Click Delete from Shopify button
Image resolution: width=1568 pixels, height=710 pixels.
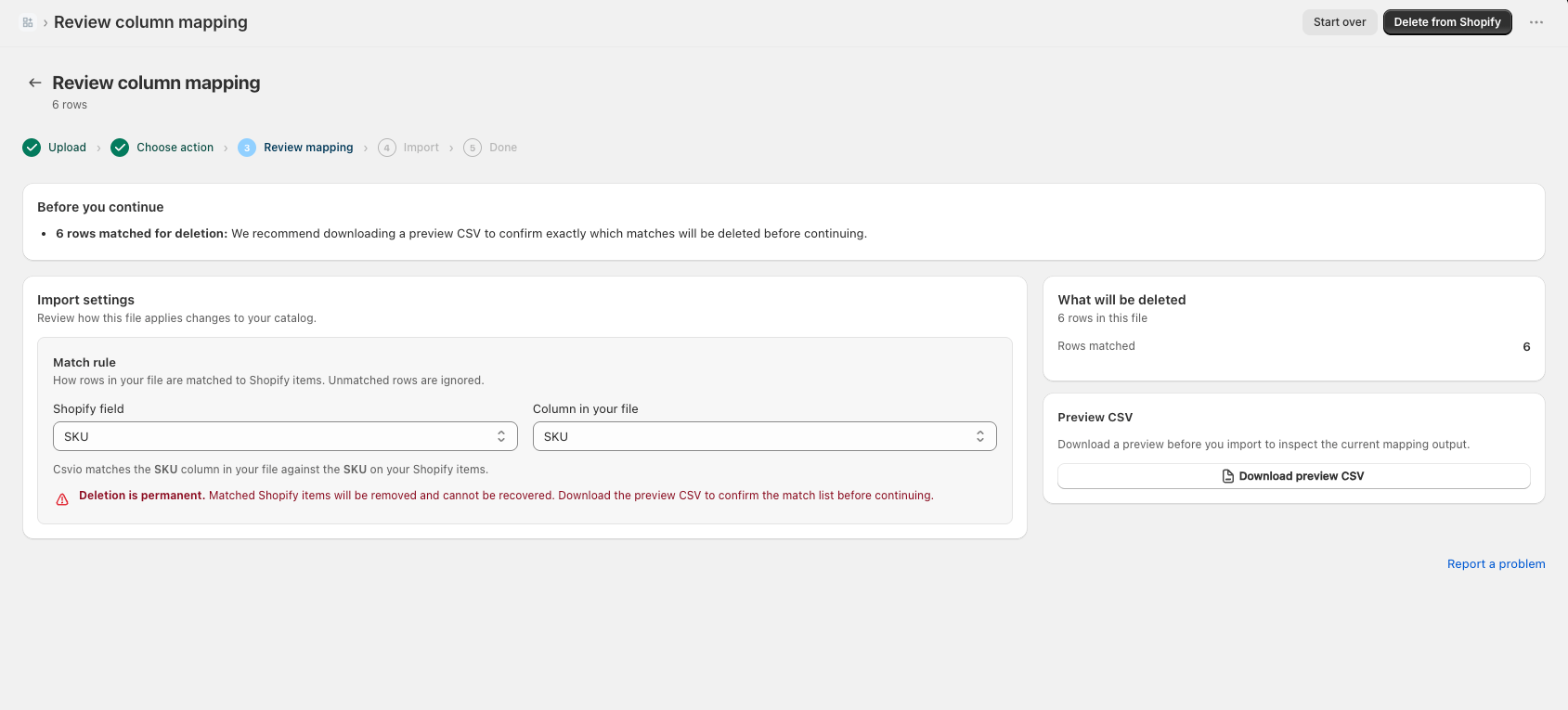(1447, 22)
